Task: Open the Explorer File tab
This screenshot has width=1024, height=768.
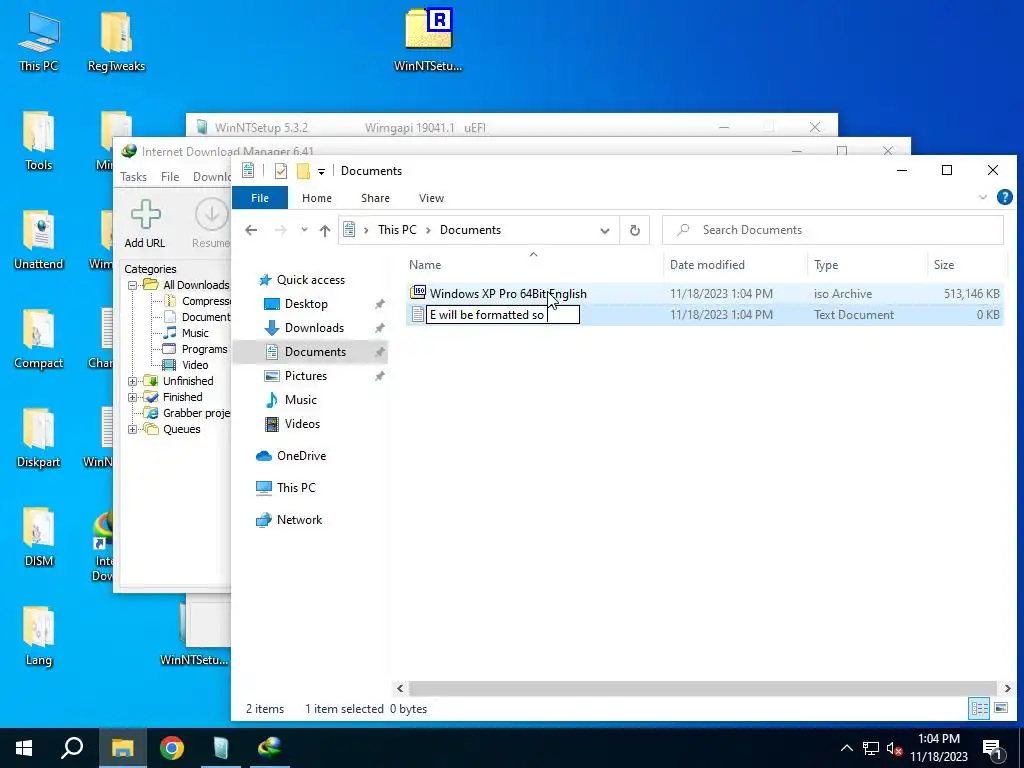Action: (260, 198)
